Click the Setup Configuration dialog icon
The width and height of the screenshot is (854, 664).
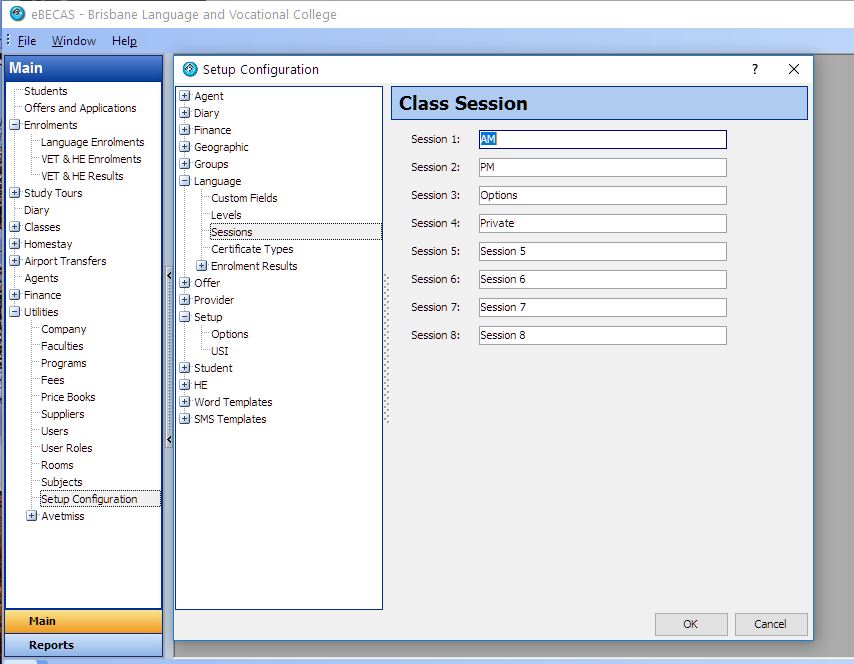point(190,69)
